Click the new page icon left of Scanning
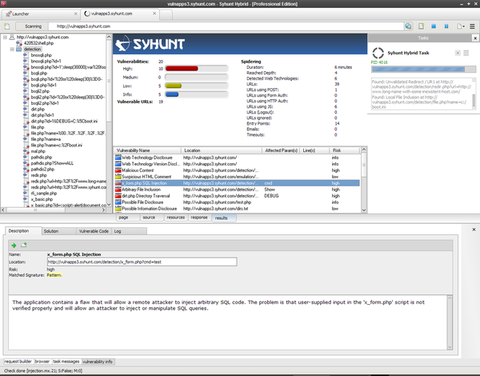Image resolution: width=480 pixels, height=376 pixels. (x=7, y=26)
